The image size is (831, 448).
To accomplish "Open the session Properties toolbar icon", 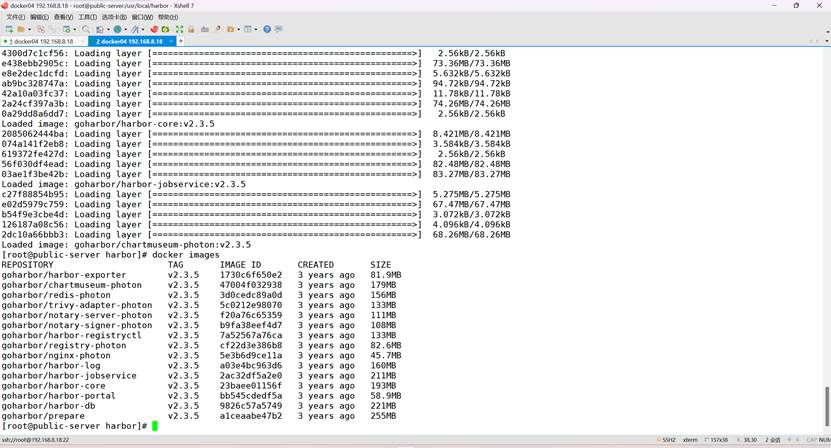I will [66, 29].
